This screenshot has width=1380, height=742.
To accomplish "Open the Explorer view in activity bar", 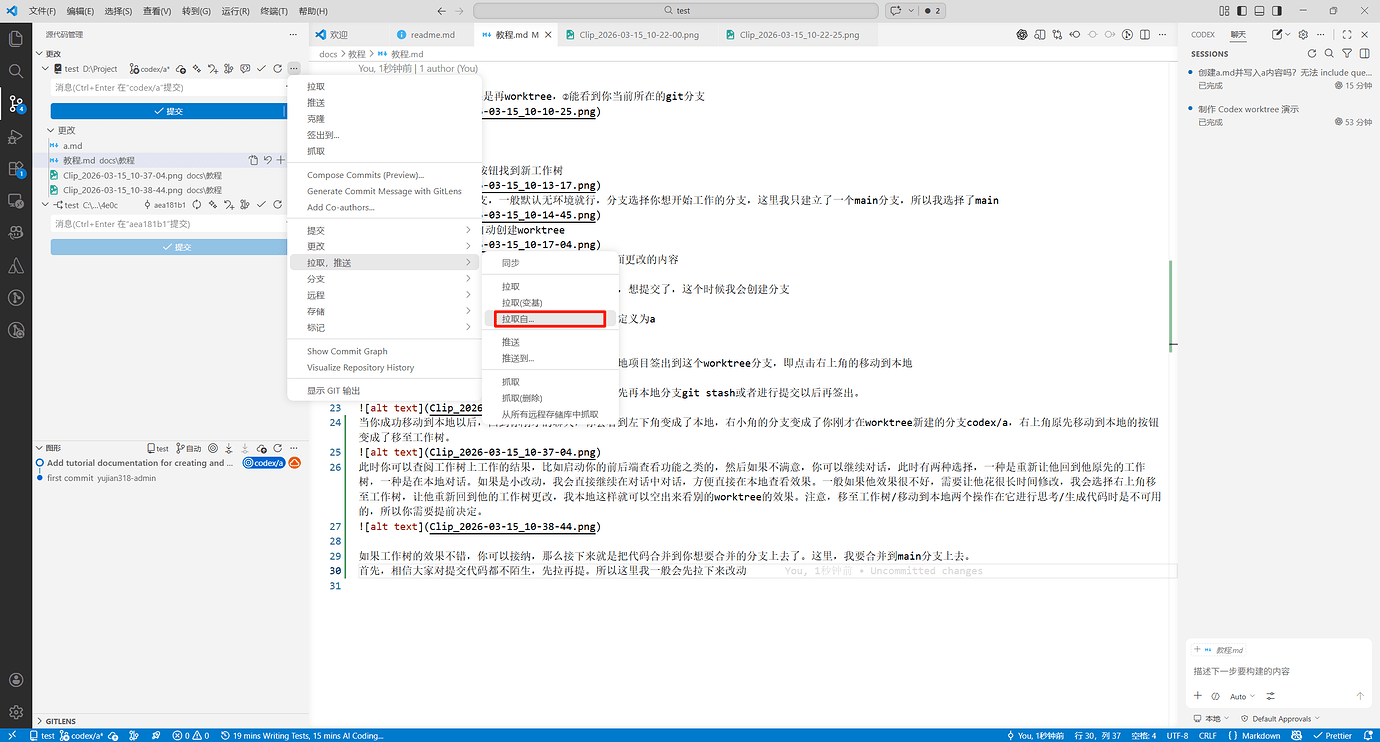I will (16, 39).
